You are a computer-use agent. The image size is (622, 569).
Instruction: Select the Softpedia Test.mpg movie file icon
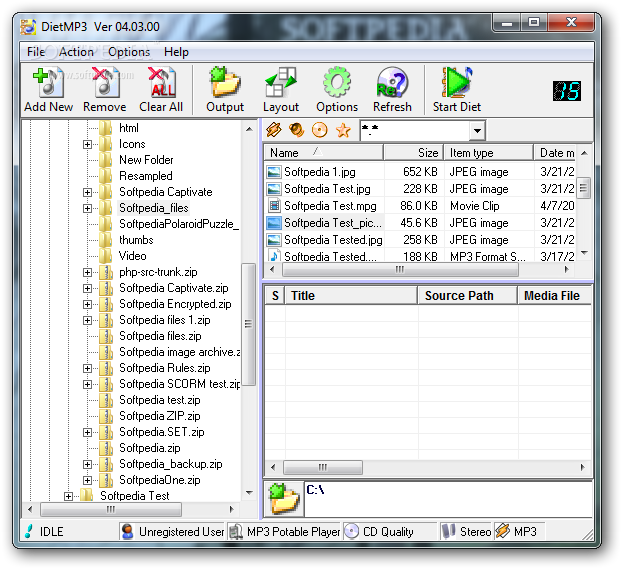(274, 206)
